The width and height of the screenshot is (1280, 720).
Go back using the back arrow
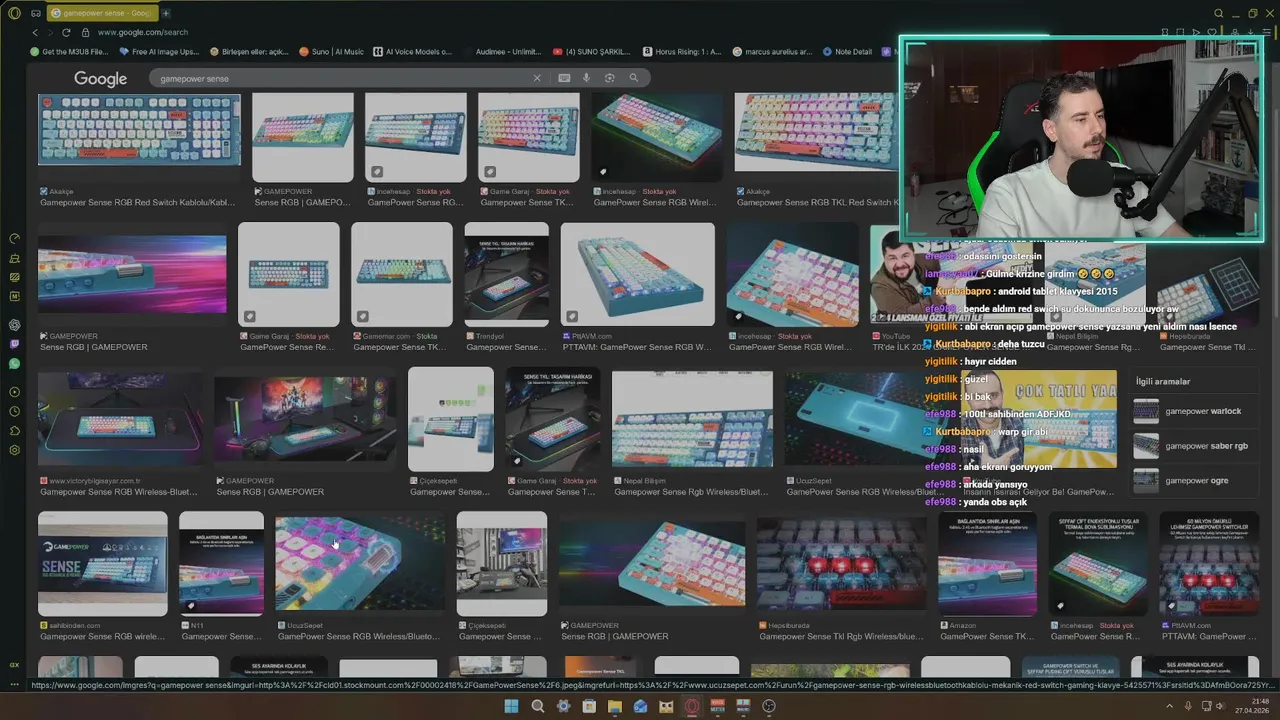(35, 32)
